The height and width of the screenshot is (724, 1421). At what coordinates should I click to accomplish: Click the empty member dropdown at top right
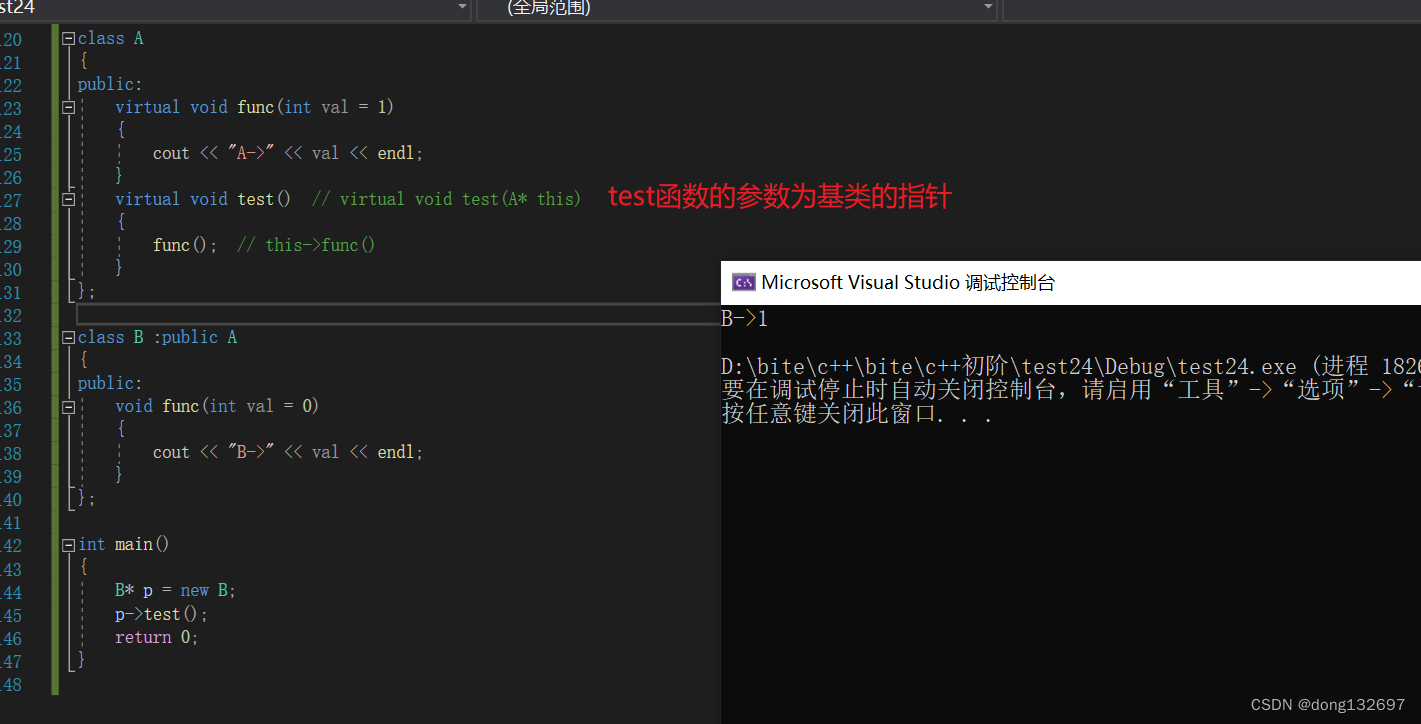1210,8
